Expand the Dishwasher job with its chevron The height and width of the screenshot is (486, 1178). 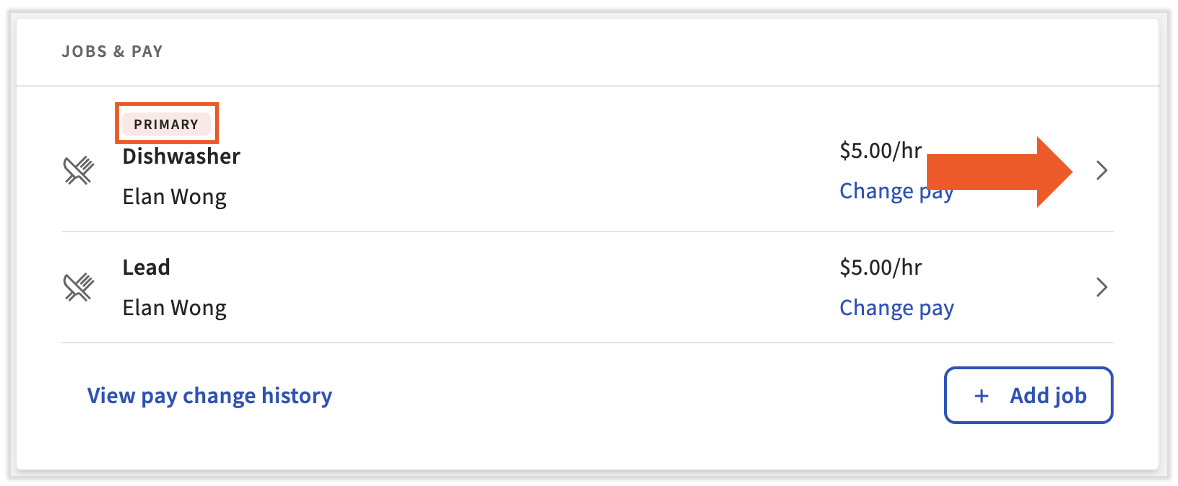[x=1101, y=171]
